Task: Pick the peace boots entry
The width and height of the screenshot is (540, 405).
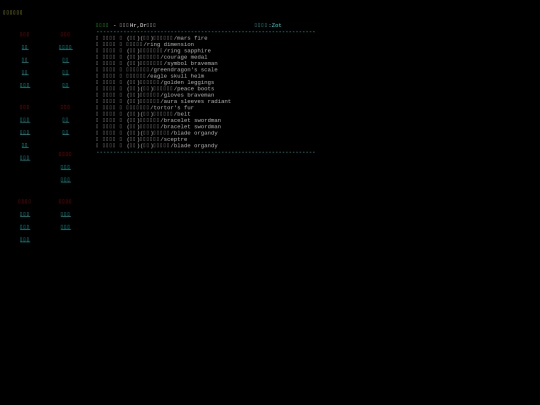Action: click(155, 89)
